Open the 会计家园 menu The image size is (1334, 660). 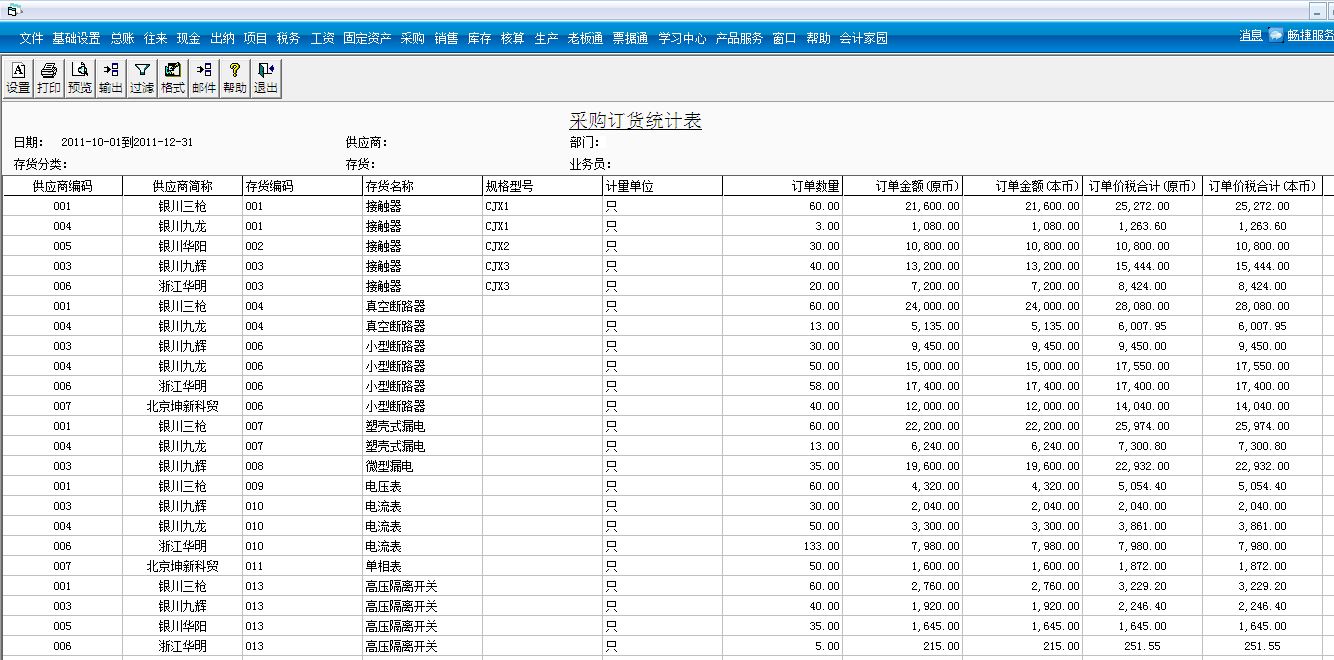pos(866,37)
